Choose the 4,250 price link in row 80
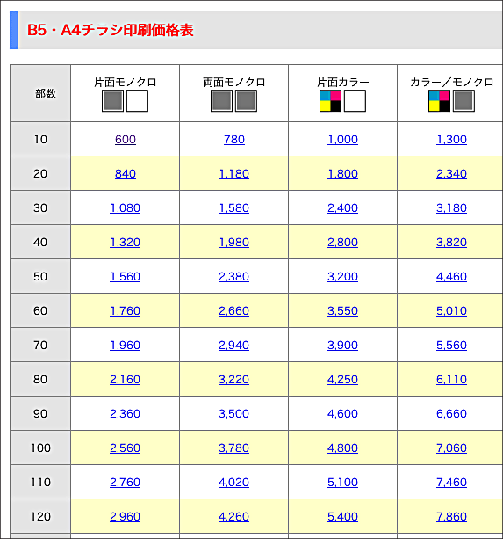Viewport: 503px width, 539px height. click(342, 379)
